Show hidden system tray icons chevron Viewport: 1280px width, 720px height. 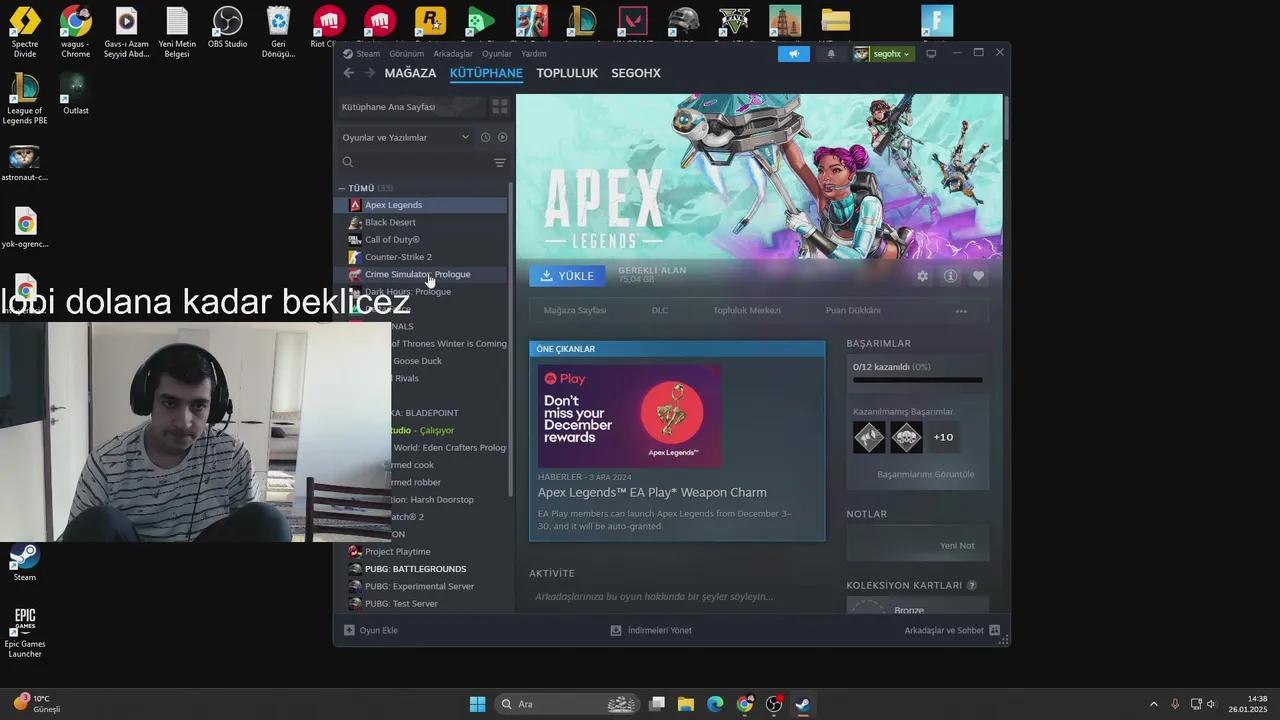(x=1153, y=704)
